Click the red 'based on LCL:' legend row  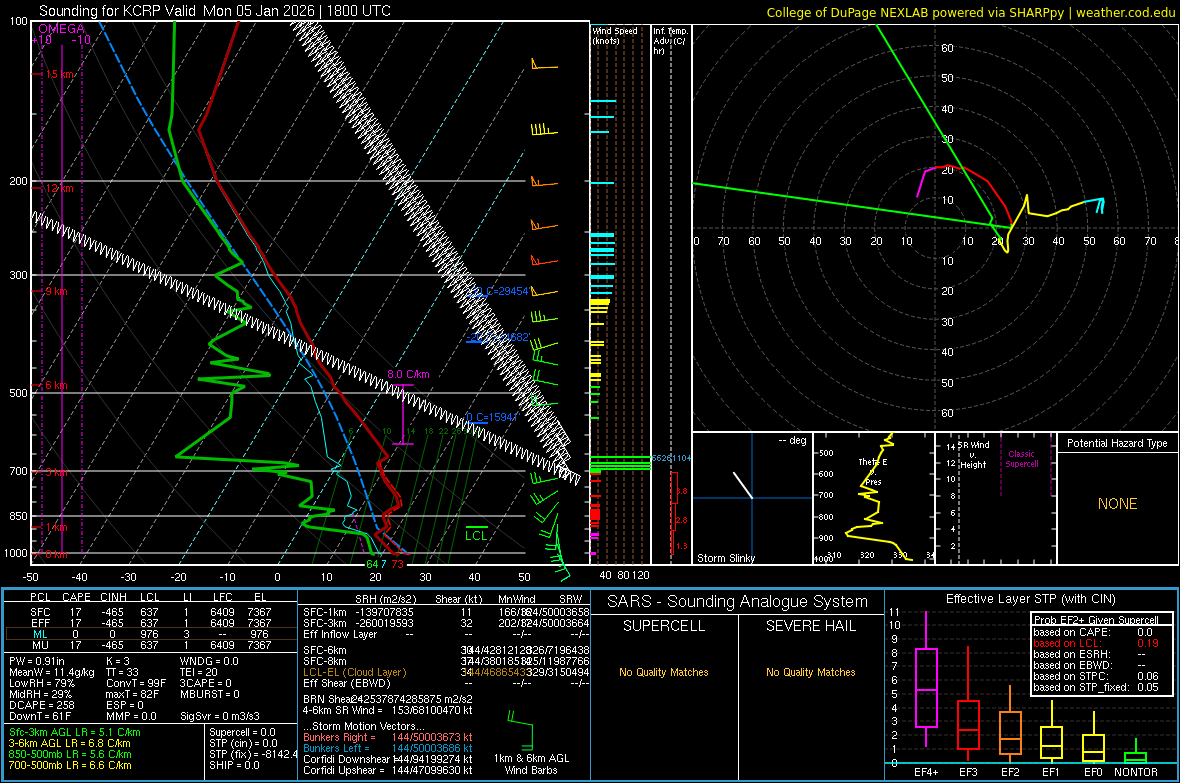1096,643
